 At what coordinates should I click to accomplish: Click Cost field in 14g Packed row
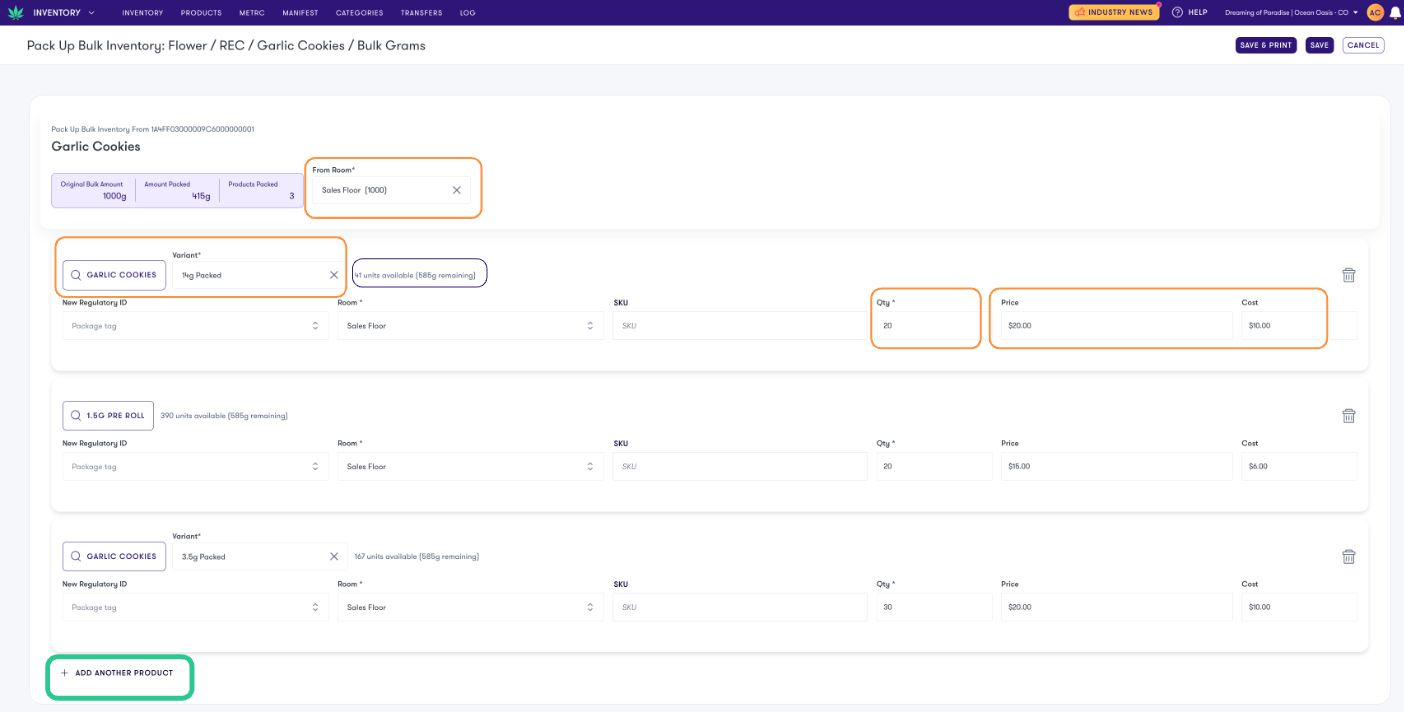click(x=1299, y=325)
